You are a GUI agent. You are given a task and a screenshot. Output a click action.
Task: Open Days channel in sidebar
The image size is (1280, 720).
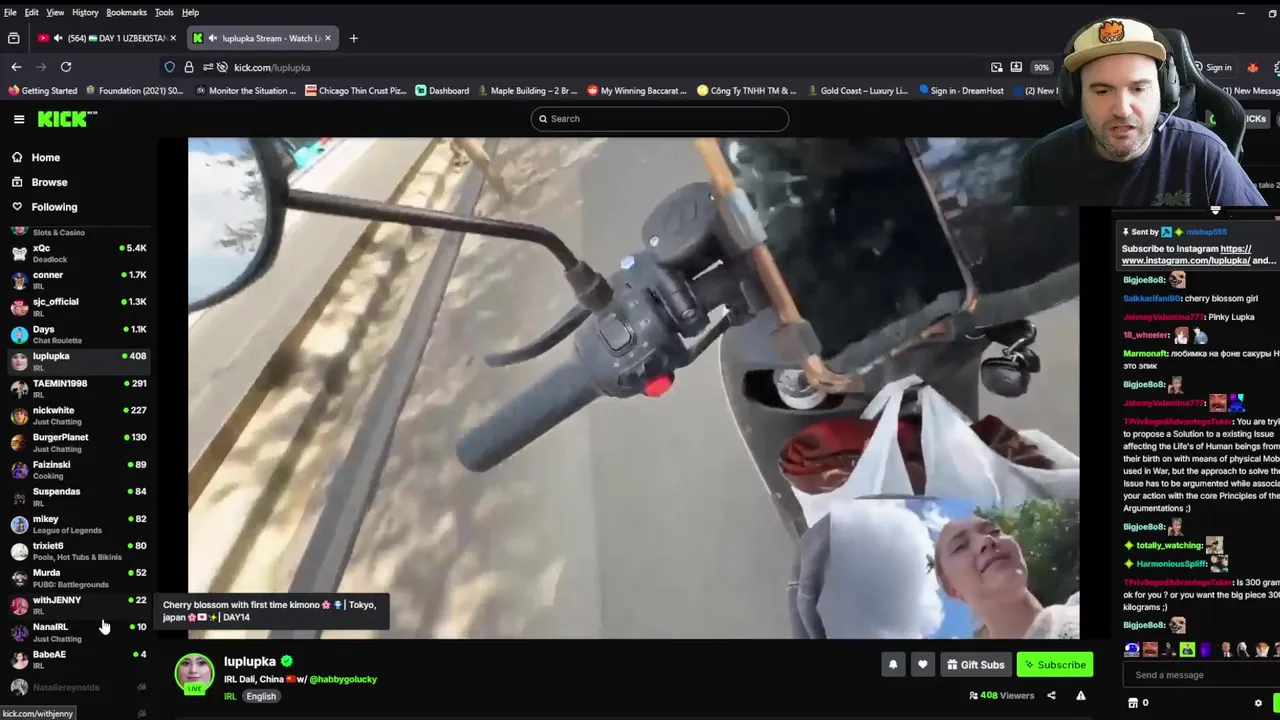[80, 334]
